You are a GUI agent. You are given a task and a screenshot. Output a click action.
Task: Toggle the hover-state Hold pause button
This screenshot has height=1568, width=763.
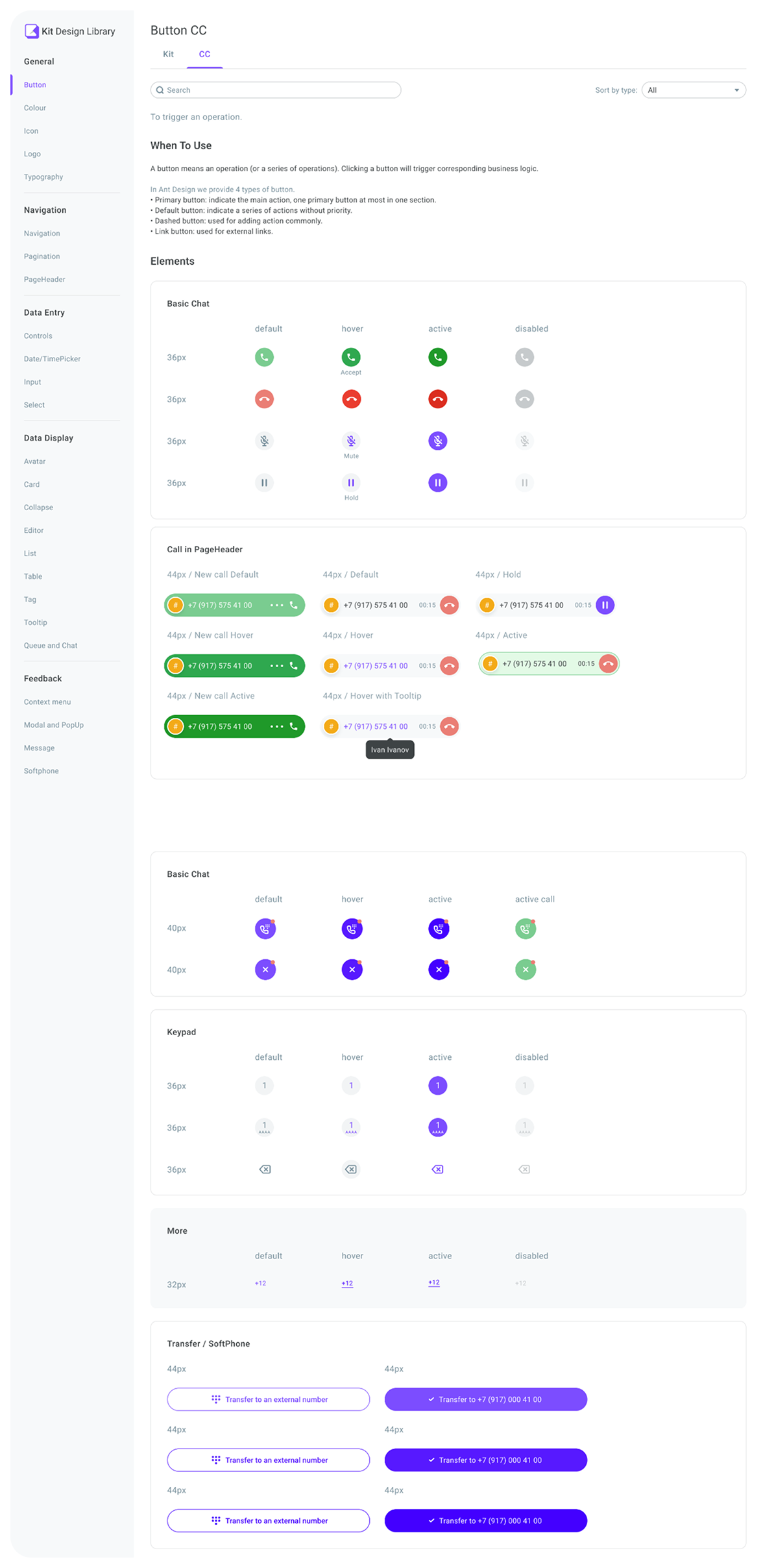point(351,483)
